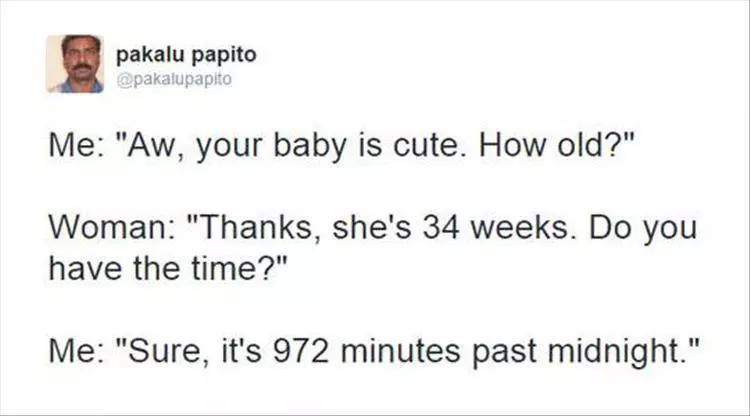
Task: Select the word "your" in first line
Action: (x=229, y=147)
